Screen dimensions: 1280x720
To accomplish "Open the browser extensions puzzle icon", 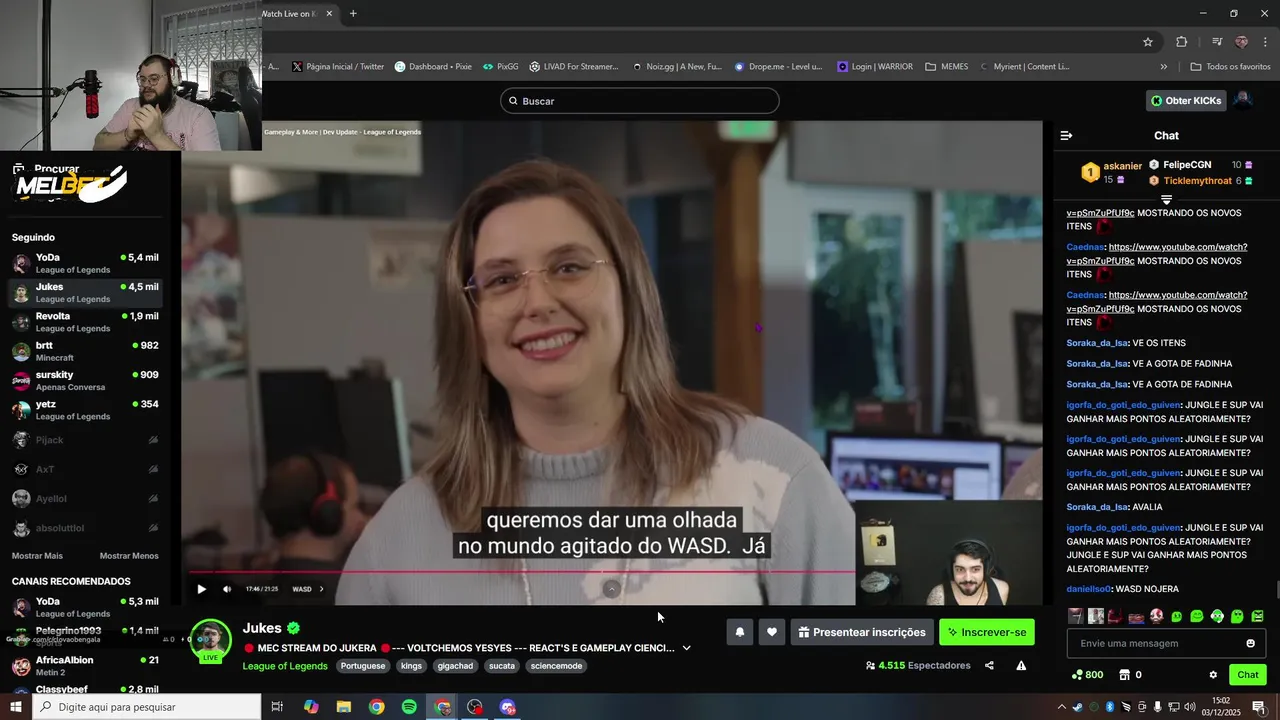I will (1181, 42).
